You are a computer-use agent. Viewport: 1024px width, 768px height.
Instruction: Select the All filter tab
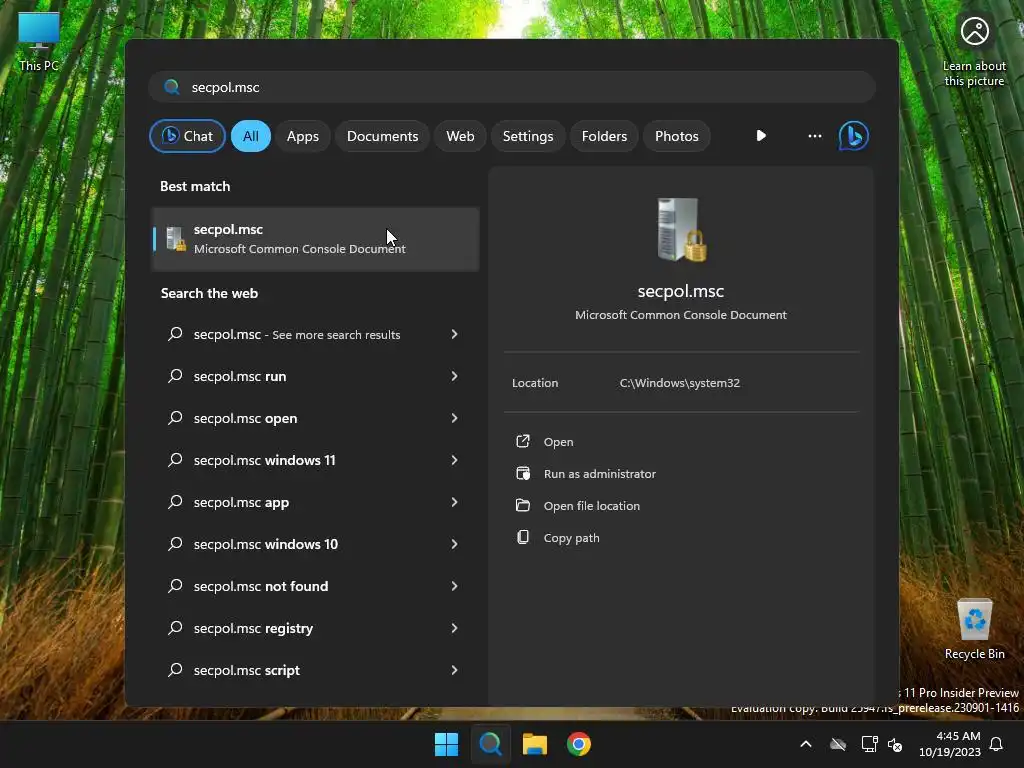tap(251, 136)
